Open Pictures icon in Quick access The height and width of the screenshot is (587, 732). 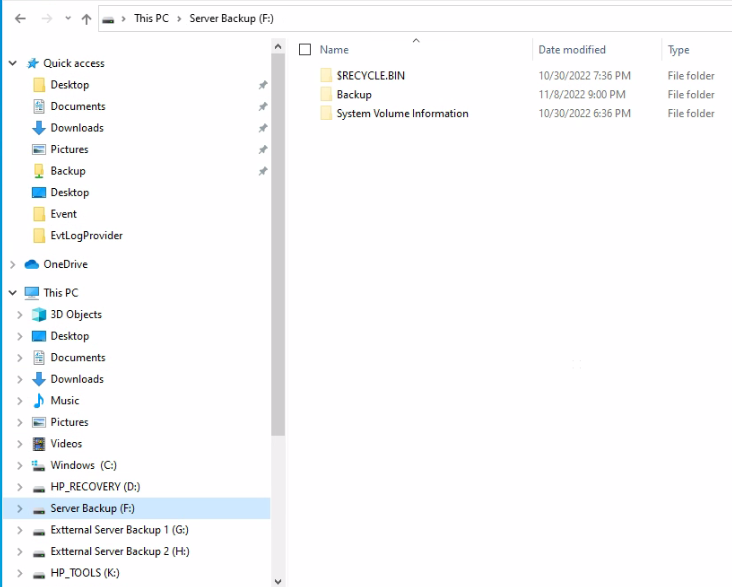(39, 149)
